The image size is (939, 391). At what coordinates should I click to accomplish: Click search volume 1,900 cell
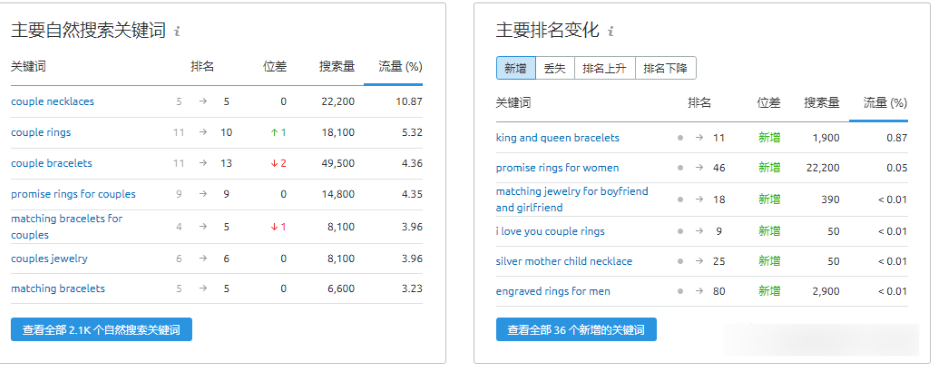tap(826, 138)
